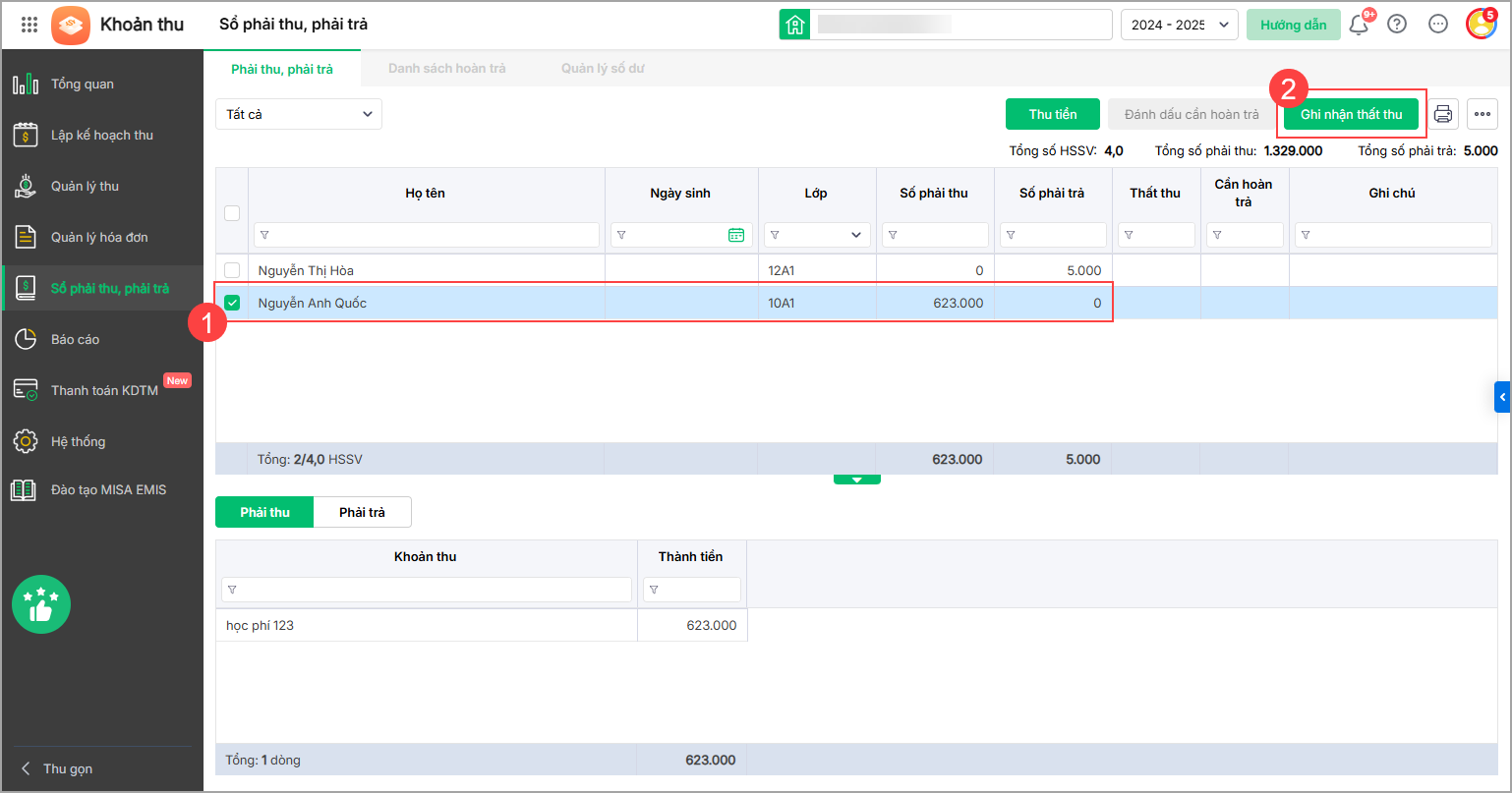Check the Nguyễn Thị Hòa row checkbox

coord(232,270)
